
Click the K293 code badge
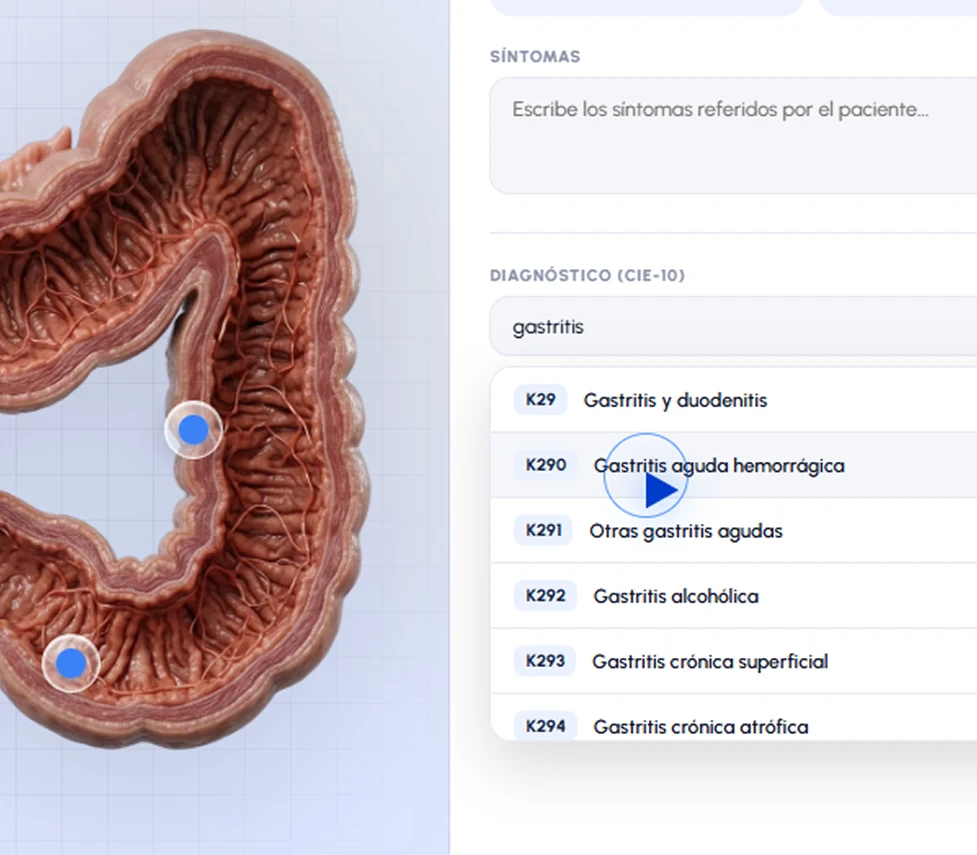click(545, 661)
